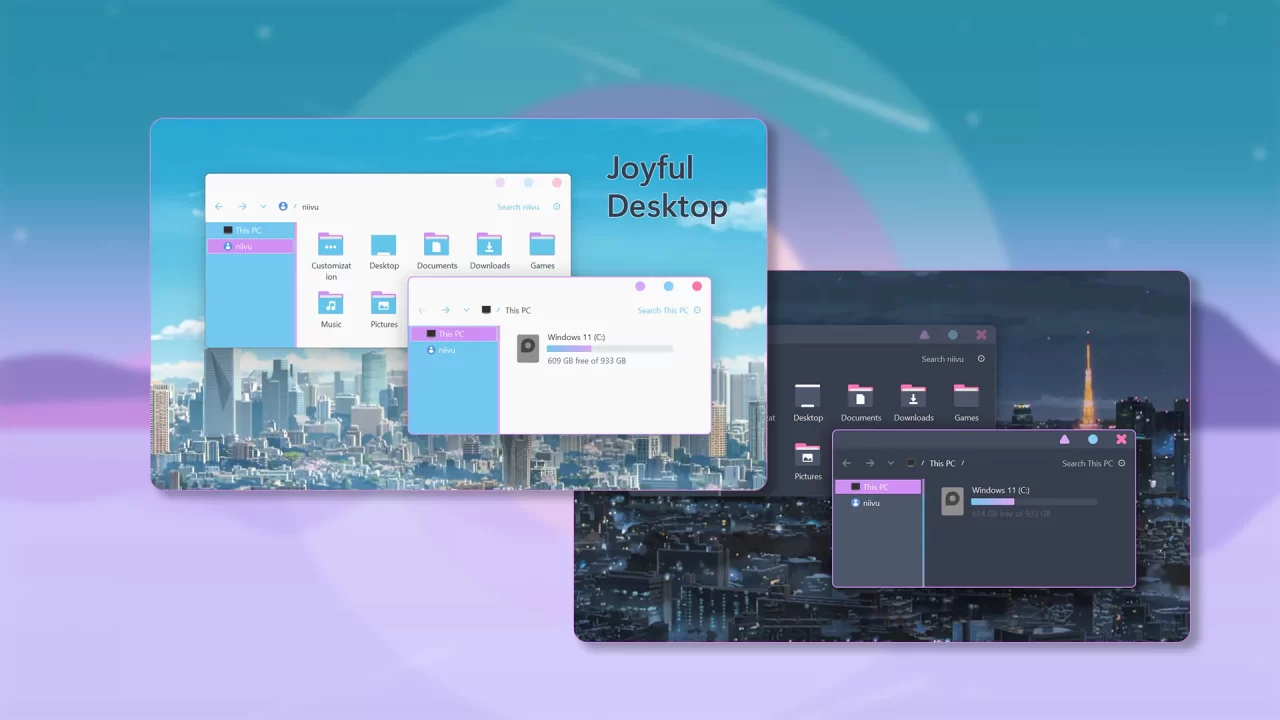
Task: Maximize dark This PC window with circle button
Action: point(1093,439)
